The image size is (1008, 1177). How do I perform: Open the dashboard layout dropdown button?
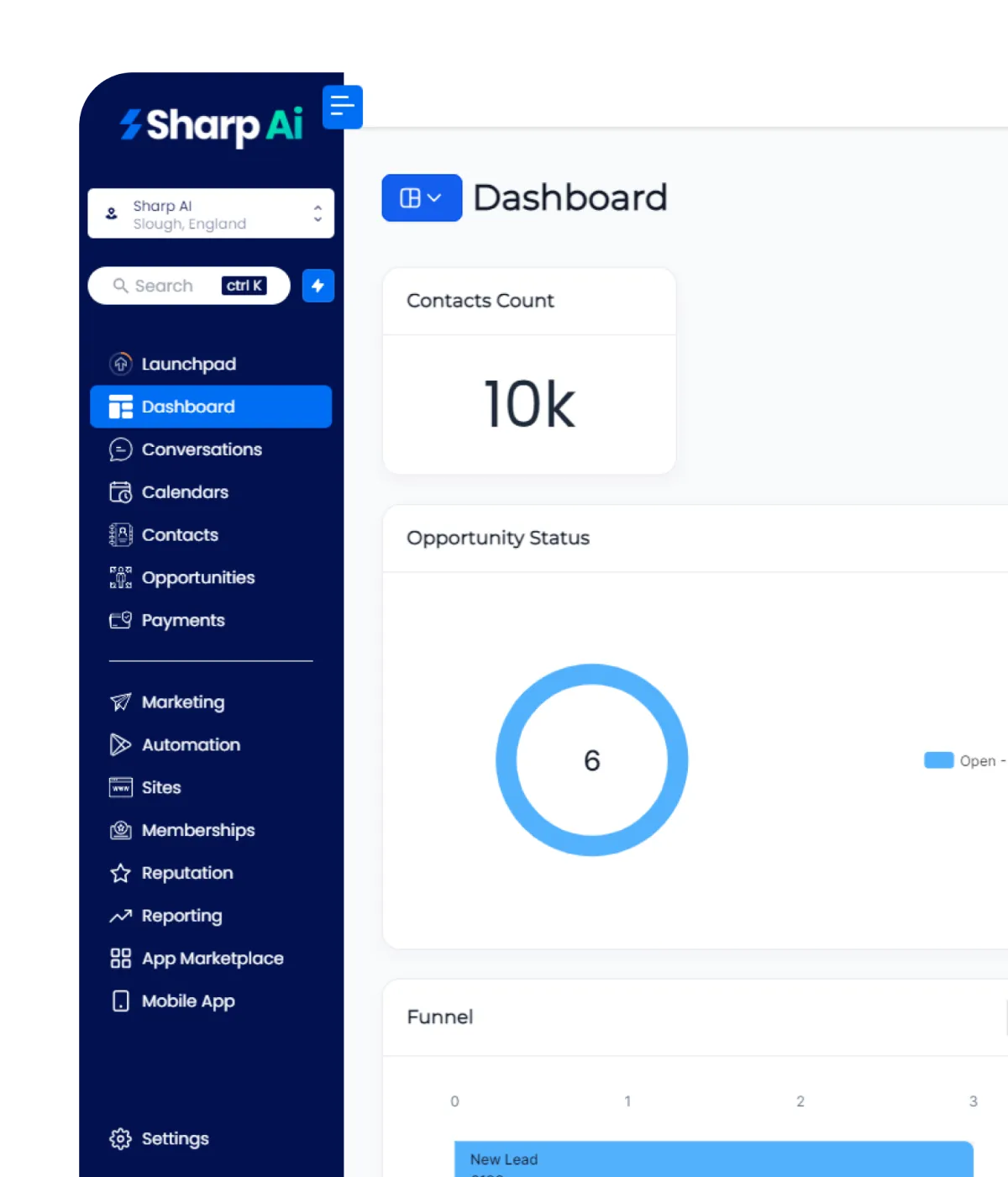pyautogui.click(x=422, y=197)
